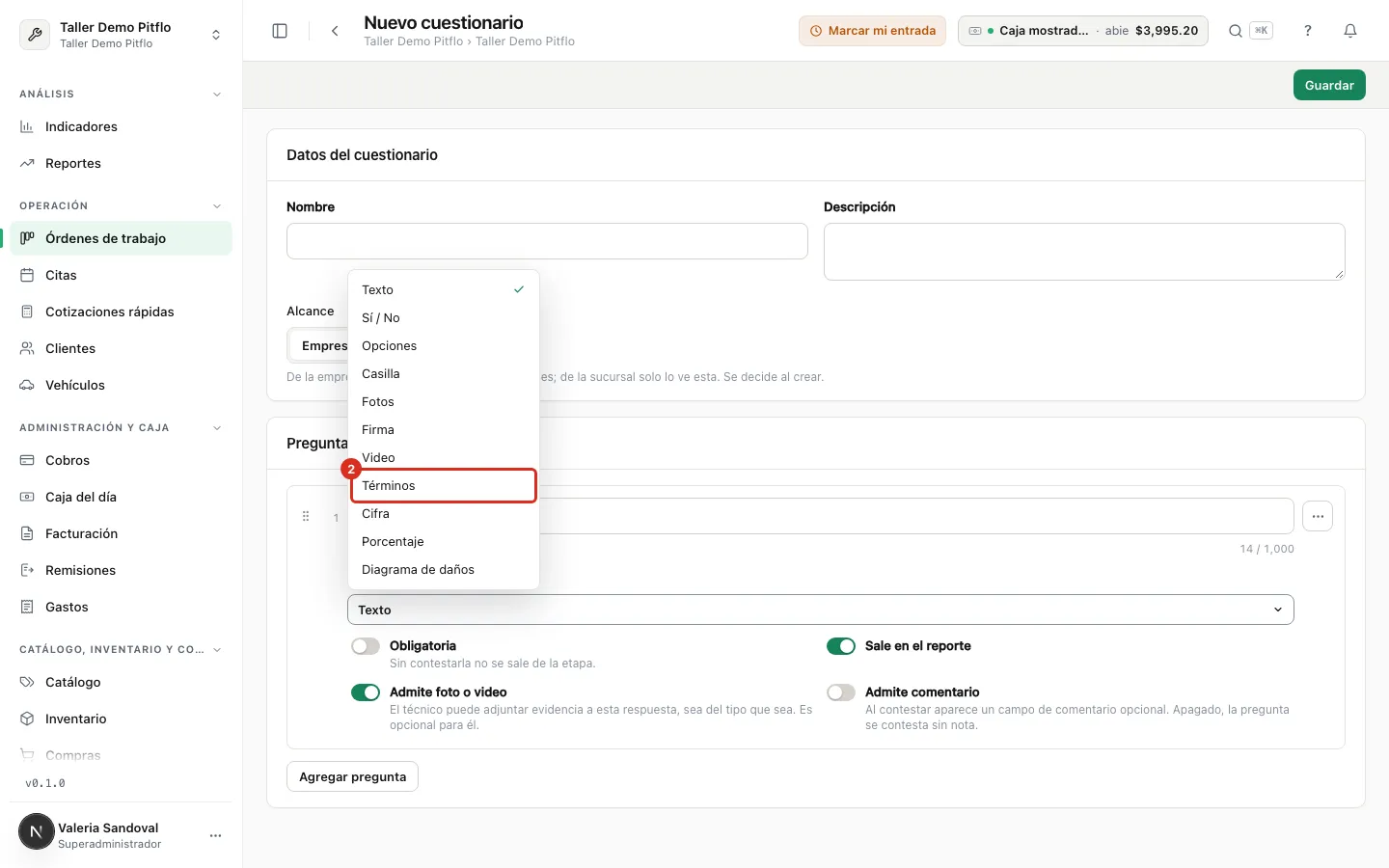
Task: Click Marcar mi entrada button
Action: click(x=872, y=31)
